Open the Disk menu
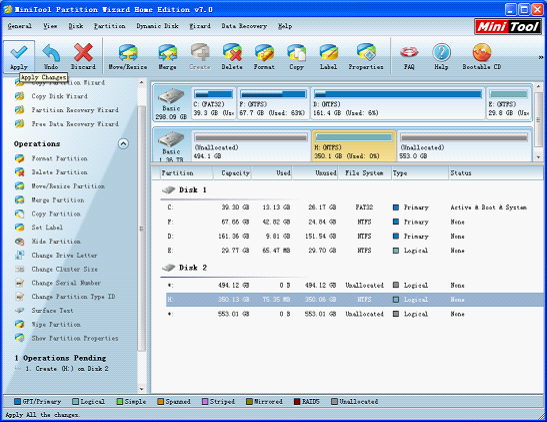 [x=76, y=26]
